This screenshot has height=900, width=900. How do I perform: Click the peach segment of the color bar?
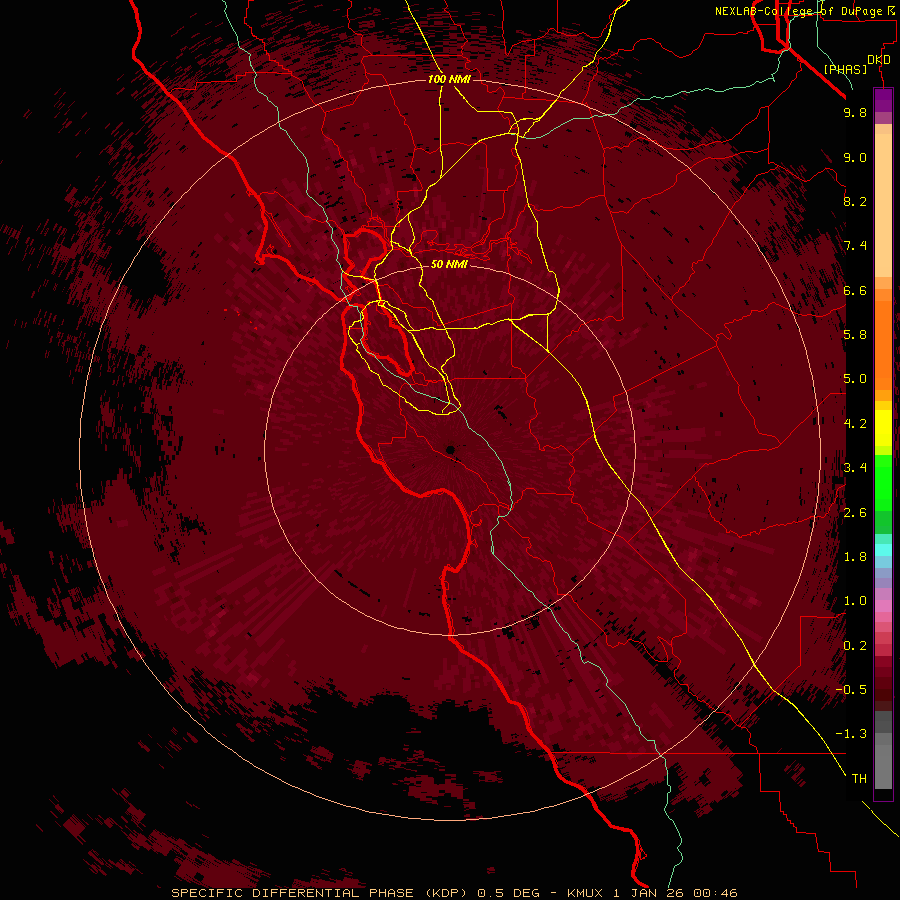click(x=883, y=205)
